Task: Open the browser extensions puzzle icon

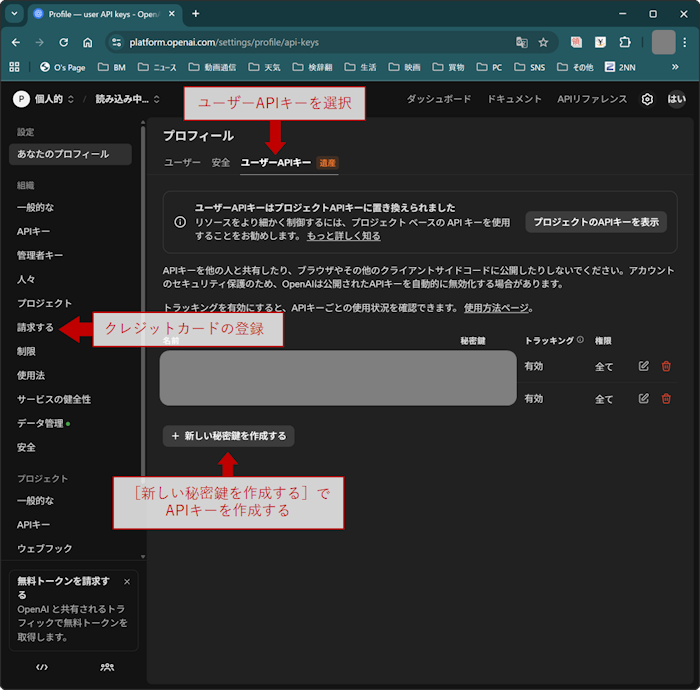Action: pos(625,43)
